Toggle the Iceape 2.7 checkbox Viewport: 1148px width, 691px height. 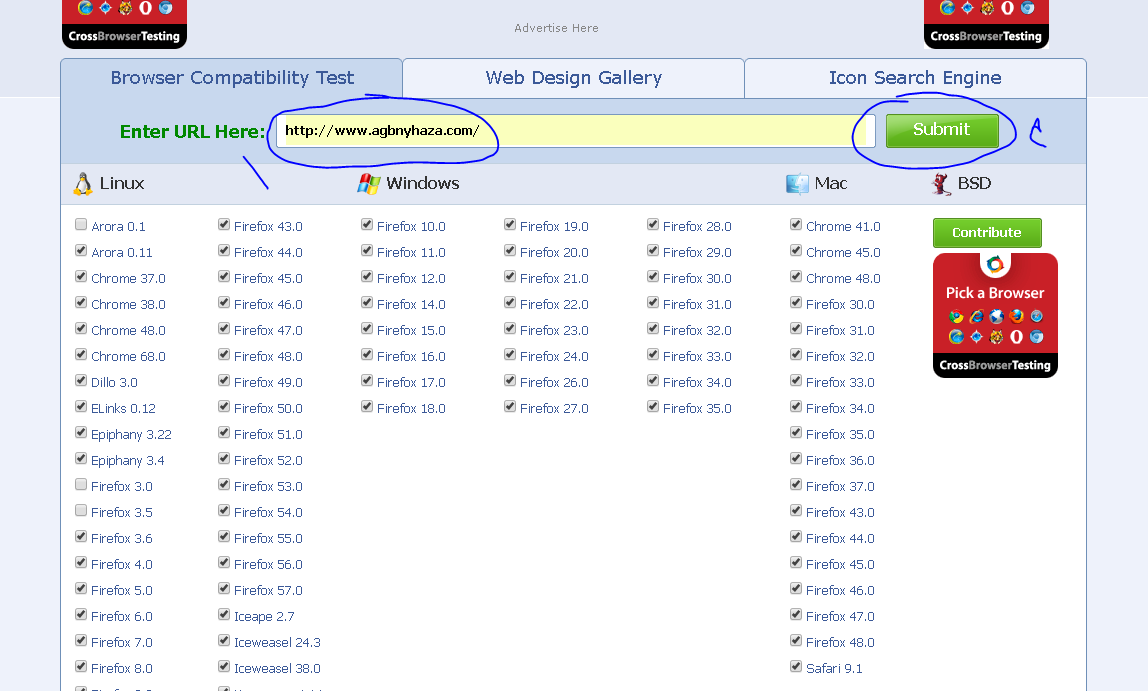tap(224, 614)
